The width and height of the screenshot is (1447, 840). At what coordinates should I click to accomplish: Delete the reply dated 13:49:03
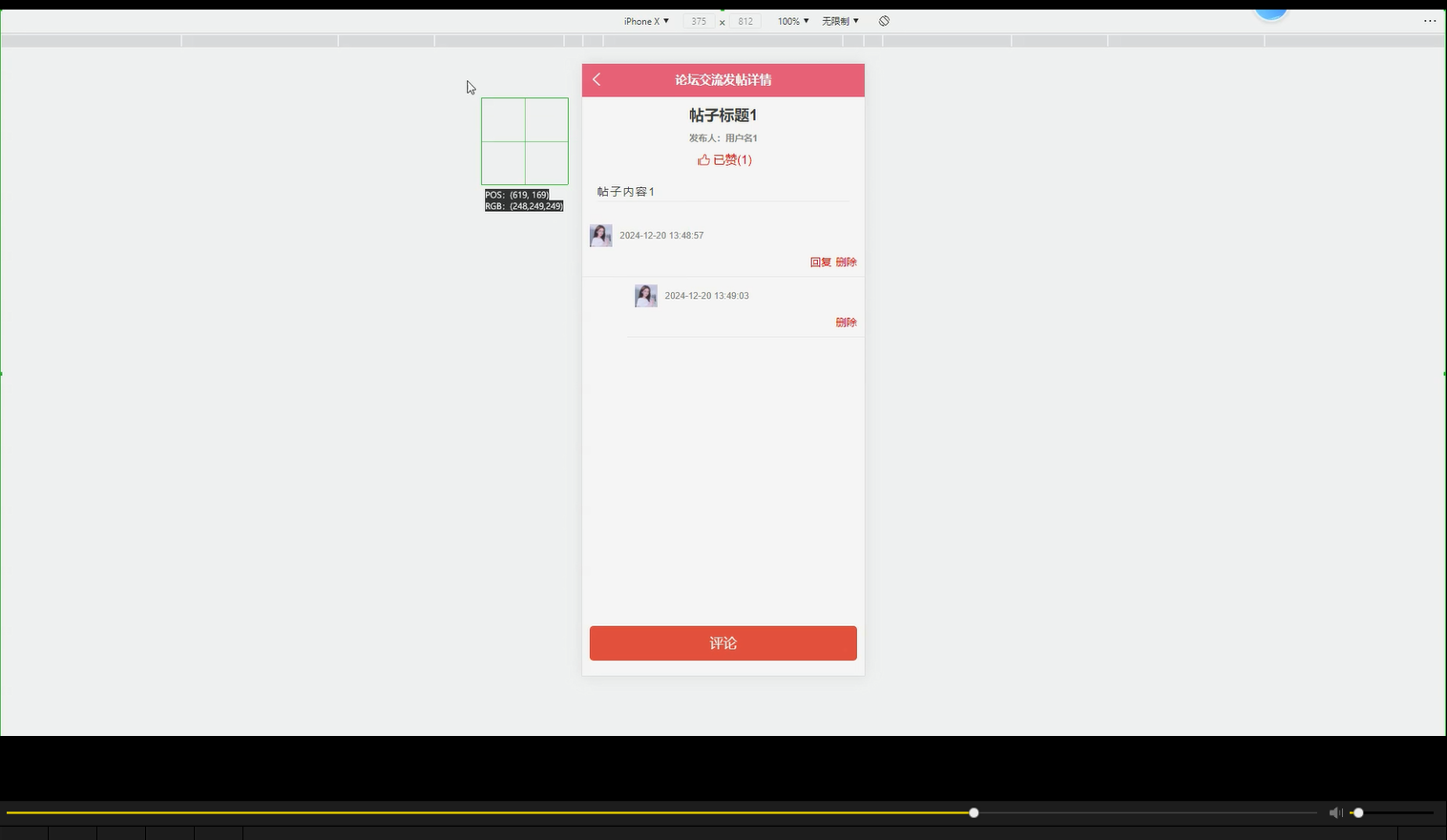click(x=847, y=323)
